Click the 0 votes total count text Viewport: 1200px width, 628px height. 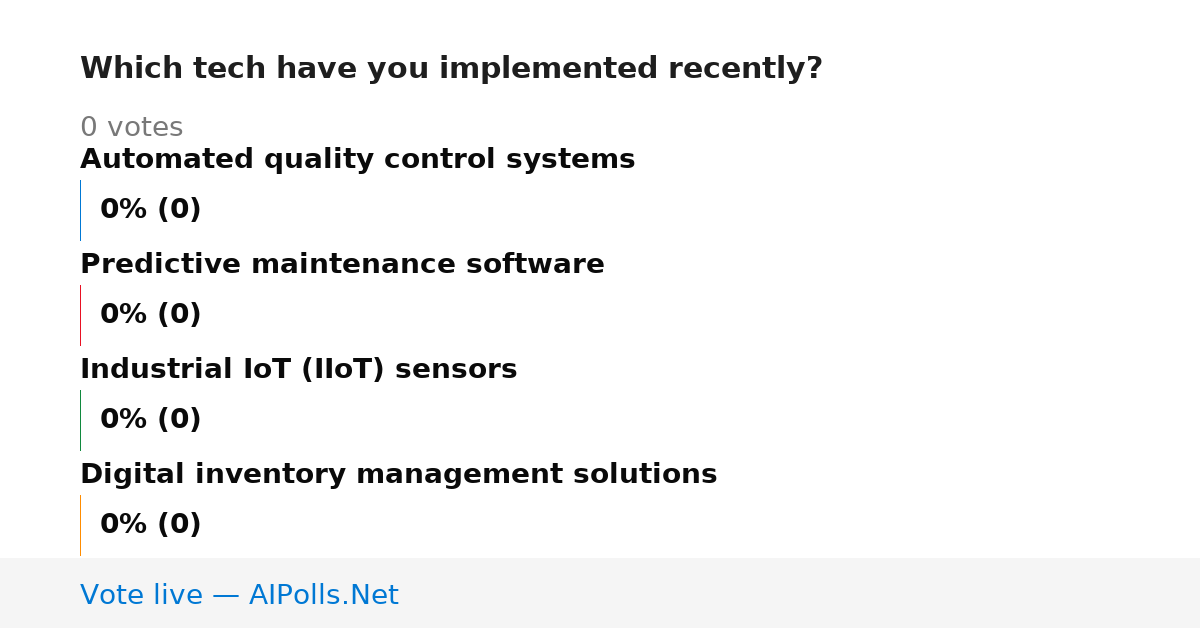point(131,128)
